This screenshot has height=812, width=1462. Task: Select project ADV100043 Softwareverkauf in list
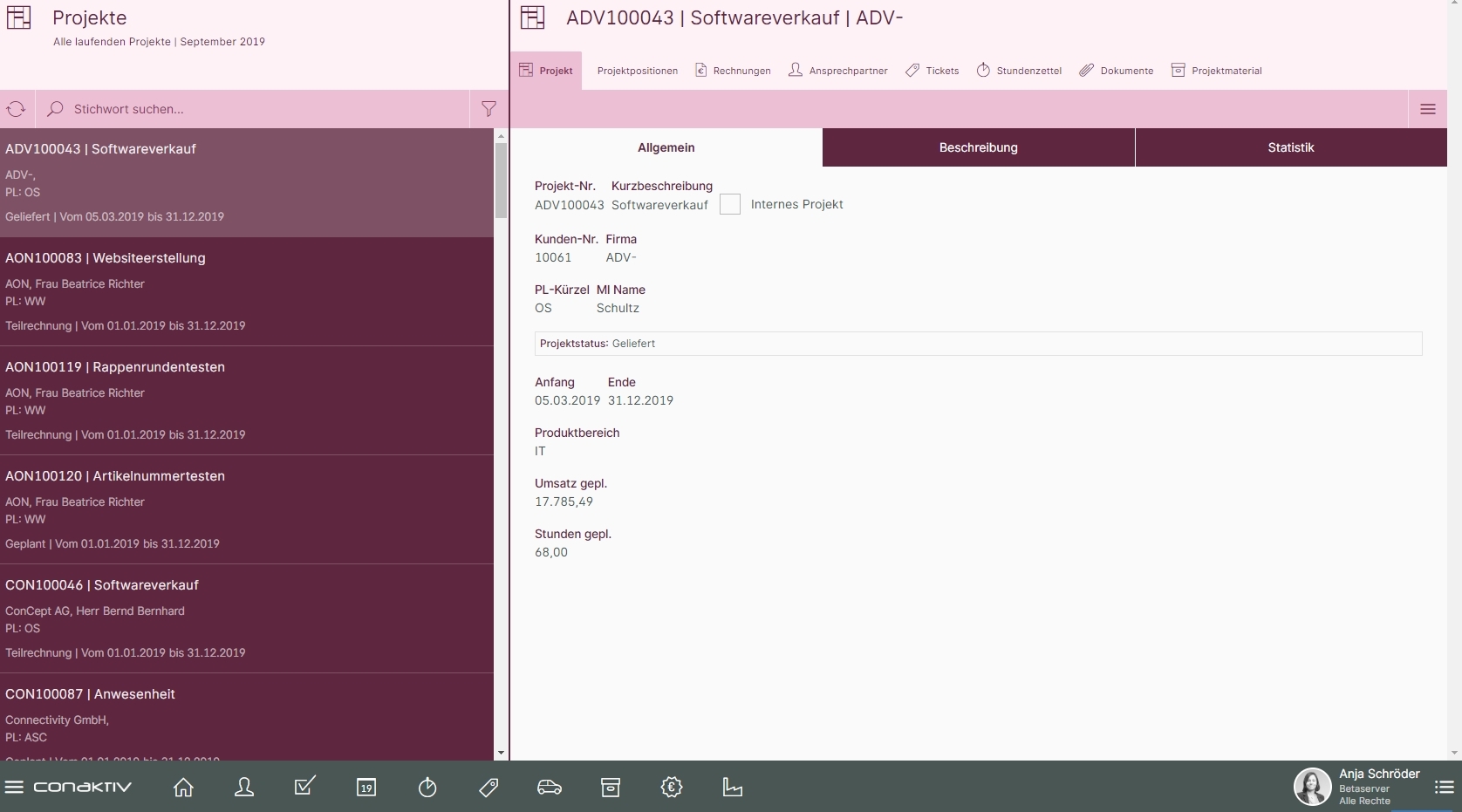[x=247, y=182]
